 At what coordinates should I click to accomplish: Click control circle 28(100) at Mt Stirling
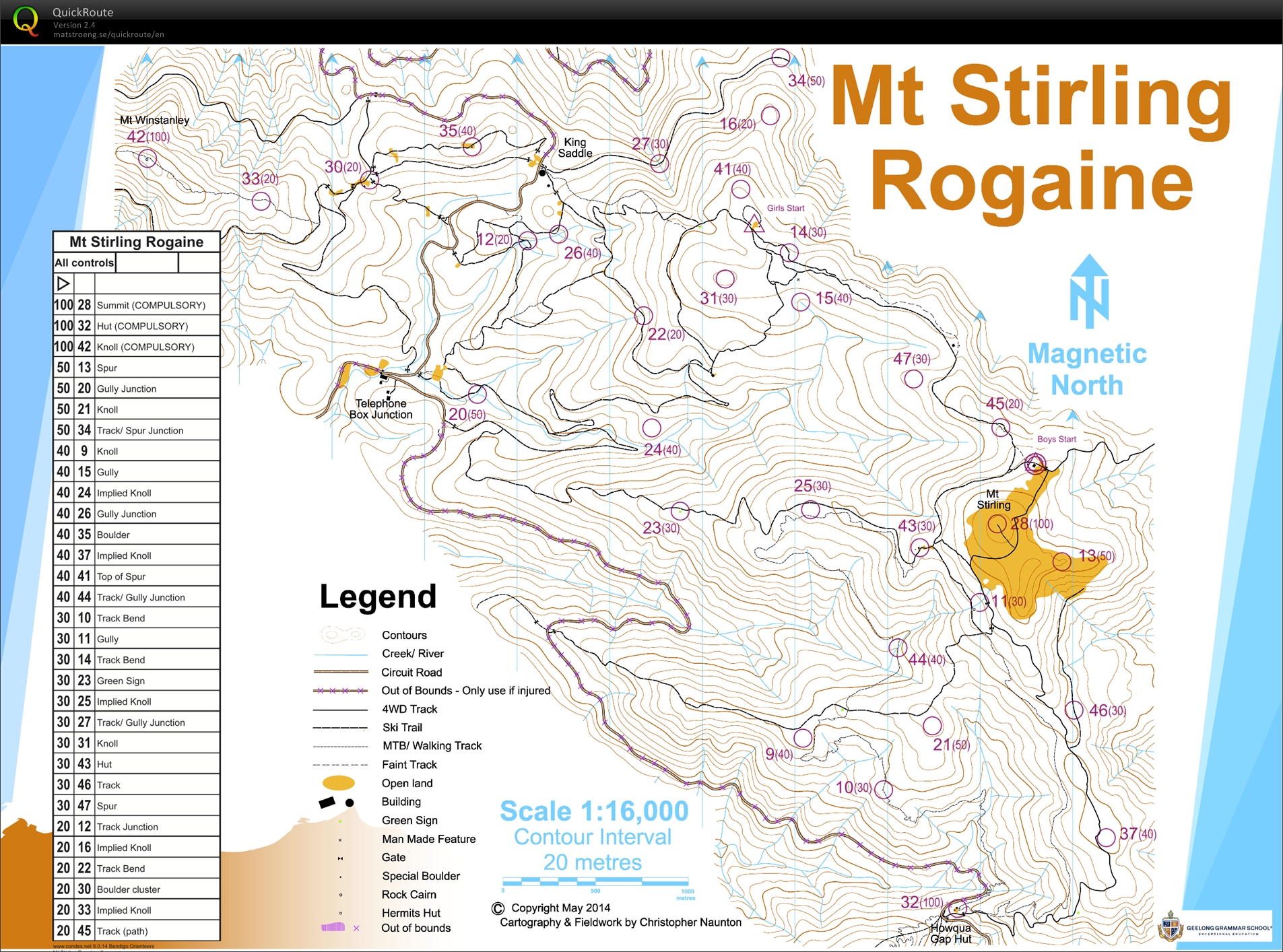tap(997, 525)
